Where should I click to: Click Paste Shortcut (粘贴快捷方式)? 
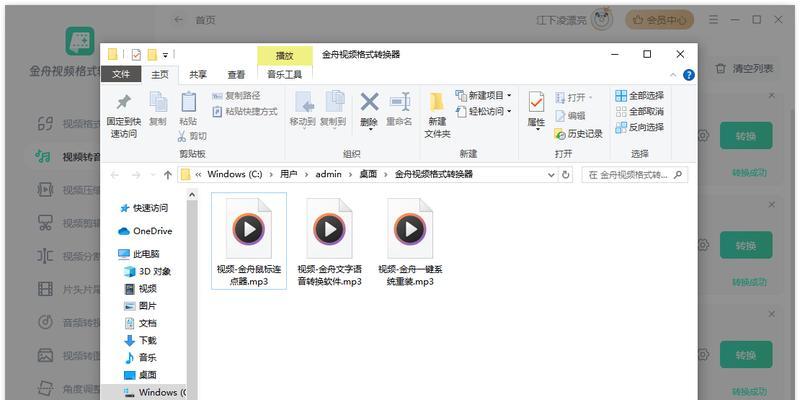tap(245, 111)
